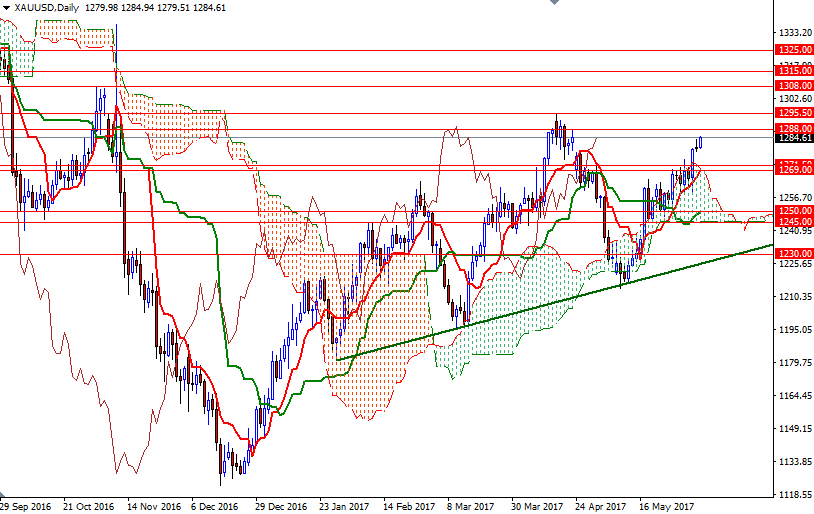Image resolution: width=814 pixels, height=514 pixels.
Task: Click the 16 May 2017 date label
Action: point(666,506)
